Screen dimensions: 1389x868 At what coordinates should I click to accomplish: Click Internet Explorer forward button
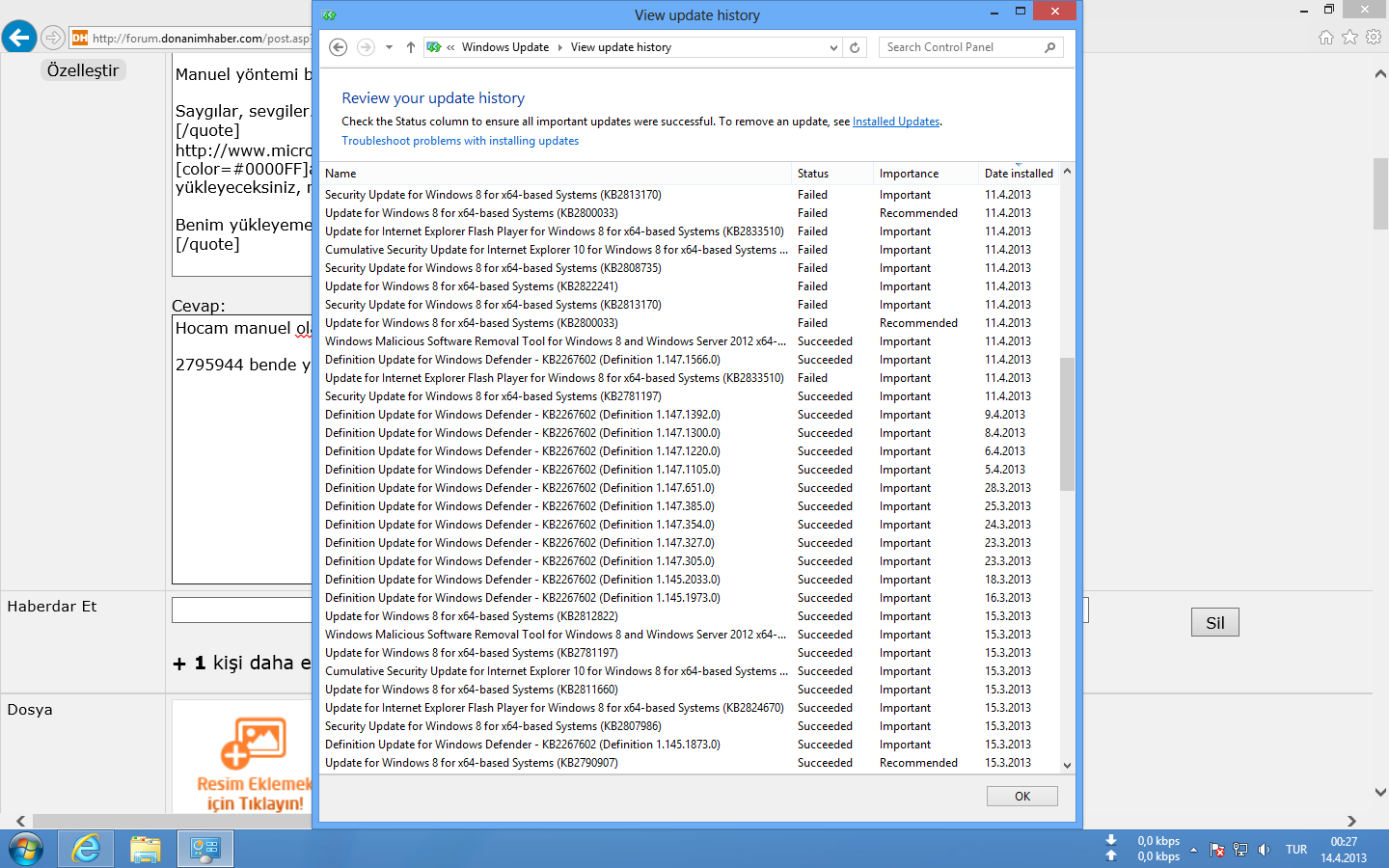[x=53, y=39]
